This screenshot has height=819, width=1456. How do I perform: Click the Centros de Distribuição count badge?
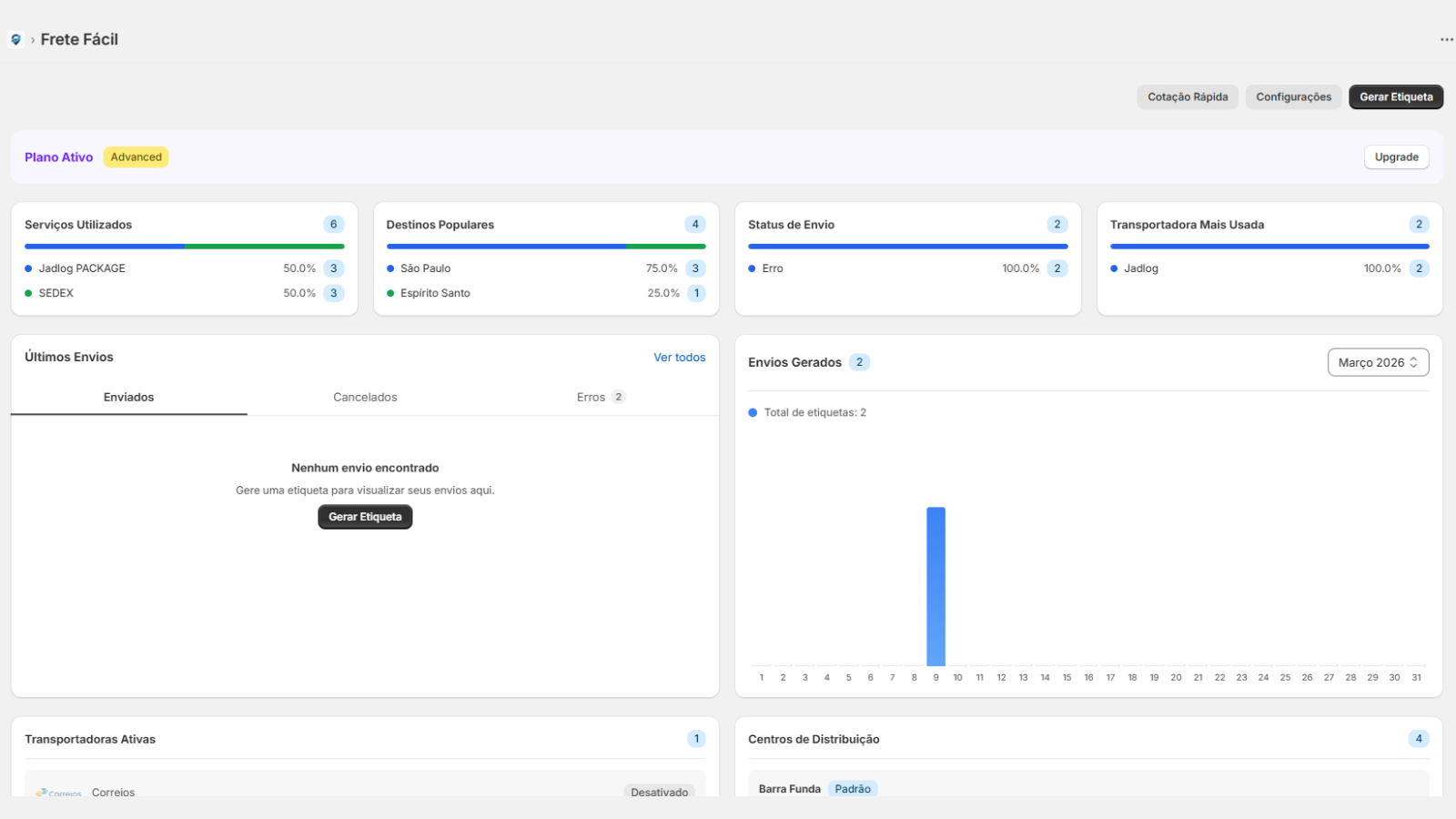coord(1418,739)
